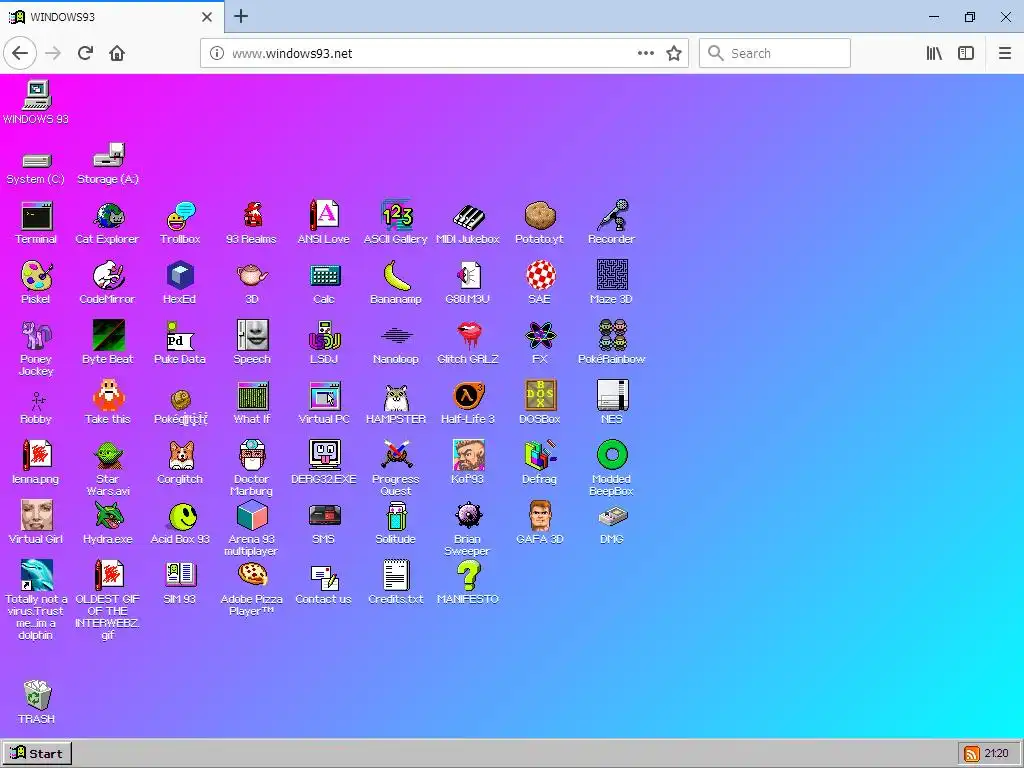
Task: Bookmark page with the star icon
Action: click(674, 53)
